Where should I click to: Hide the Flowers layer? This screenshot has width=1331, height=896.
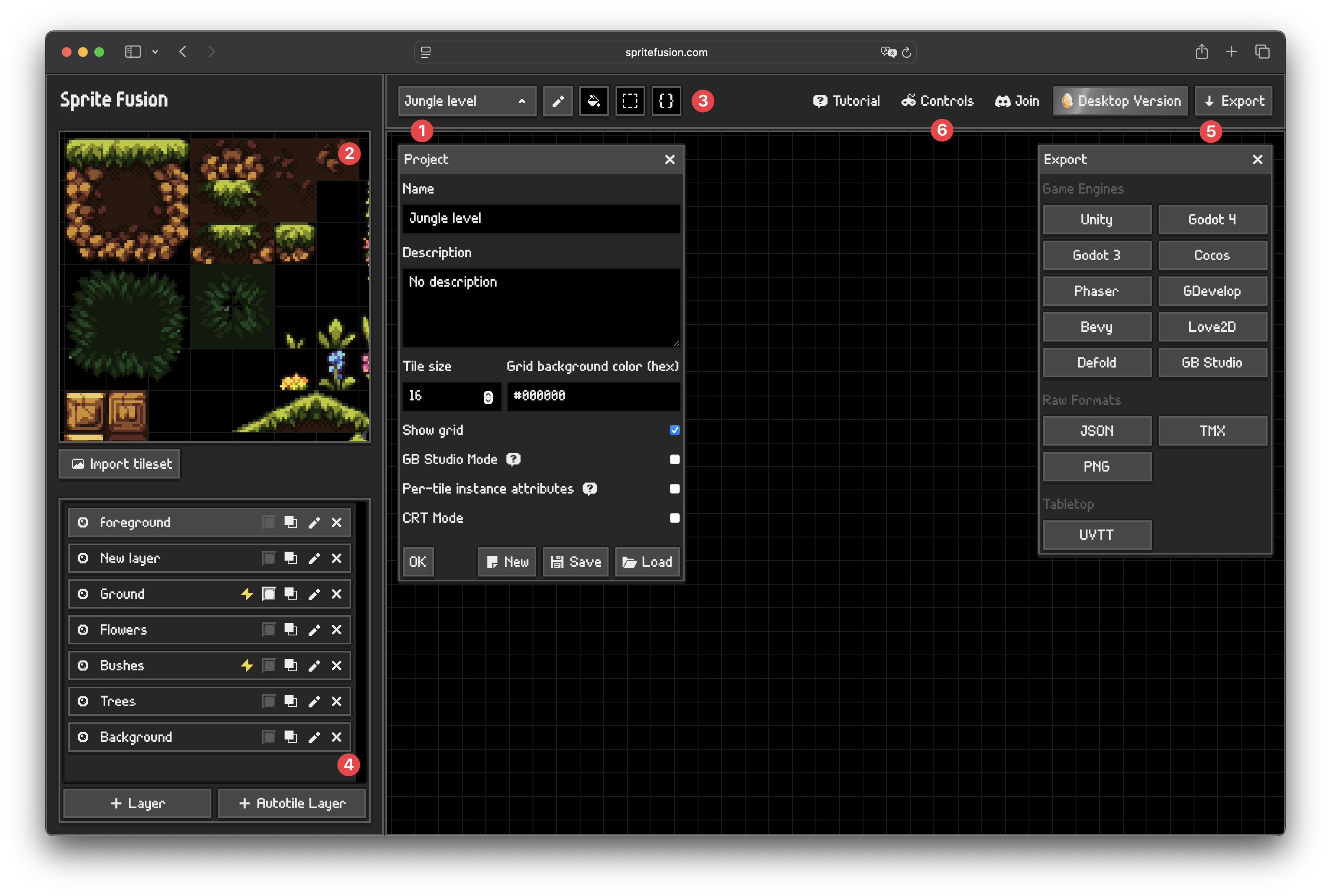[83, 630]
